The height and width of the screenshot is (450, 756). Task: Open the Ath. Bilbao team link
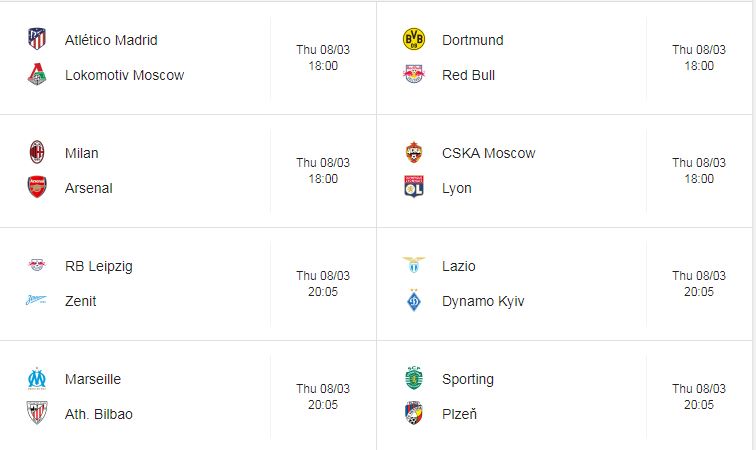click(x=98, y=414)
